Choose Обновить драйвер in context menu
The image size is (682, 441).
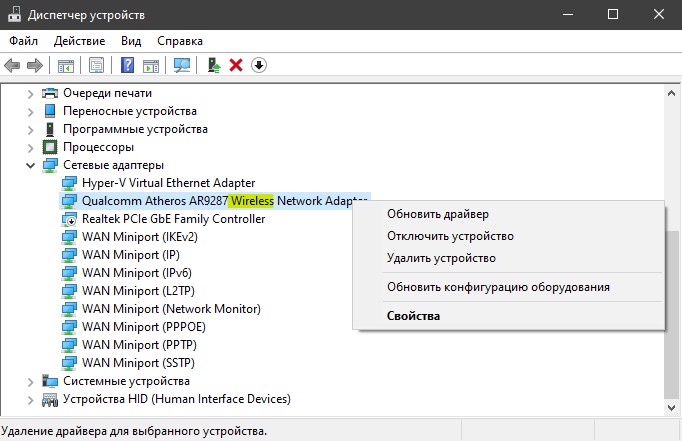tap(508, 214)
